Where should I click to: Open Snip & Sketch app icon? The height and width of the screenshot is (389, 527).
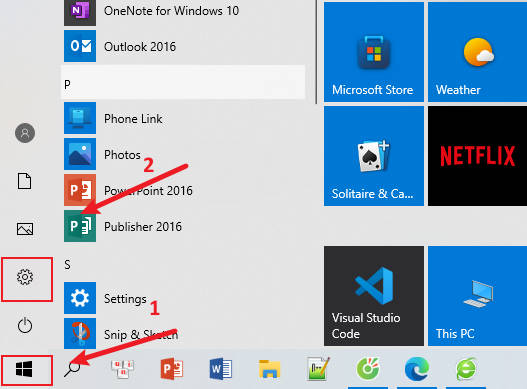pos(80,334)
